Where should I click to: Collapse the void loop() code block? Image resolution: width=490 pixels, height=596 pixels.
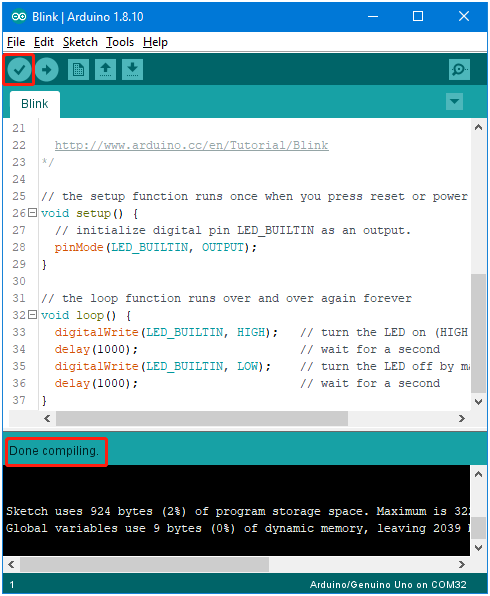pos(33,315)
